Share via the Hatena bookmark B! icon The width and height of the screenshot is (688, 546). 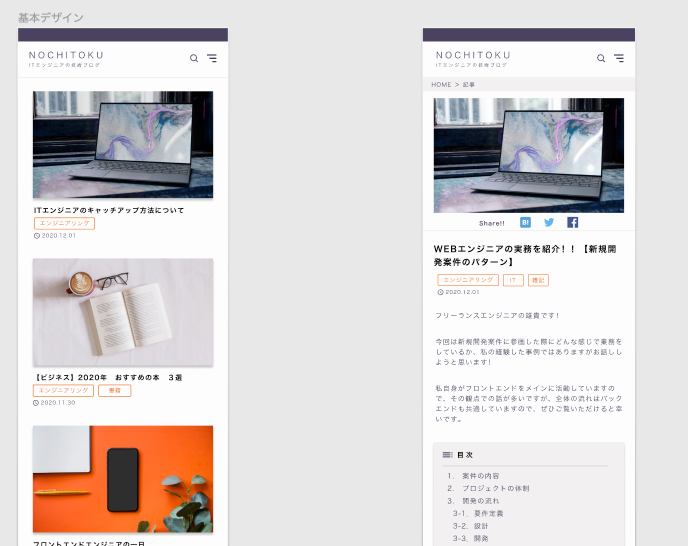tap(525, 223)
